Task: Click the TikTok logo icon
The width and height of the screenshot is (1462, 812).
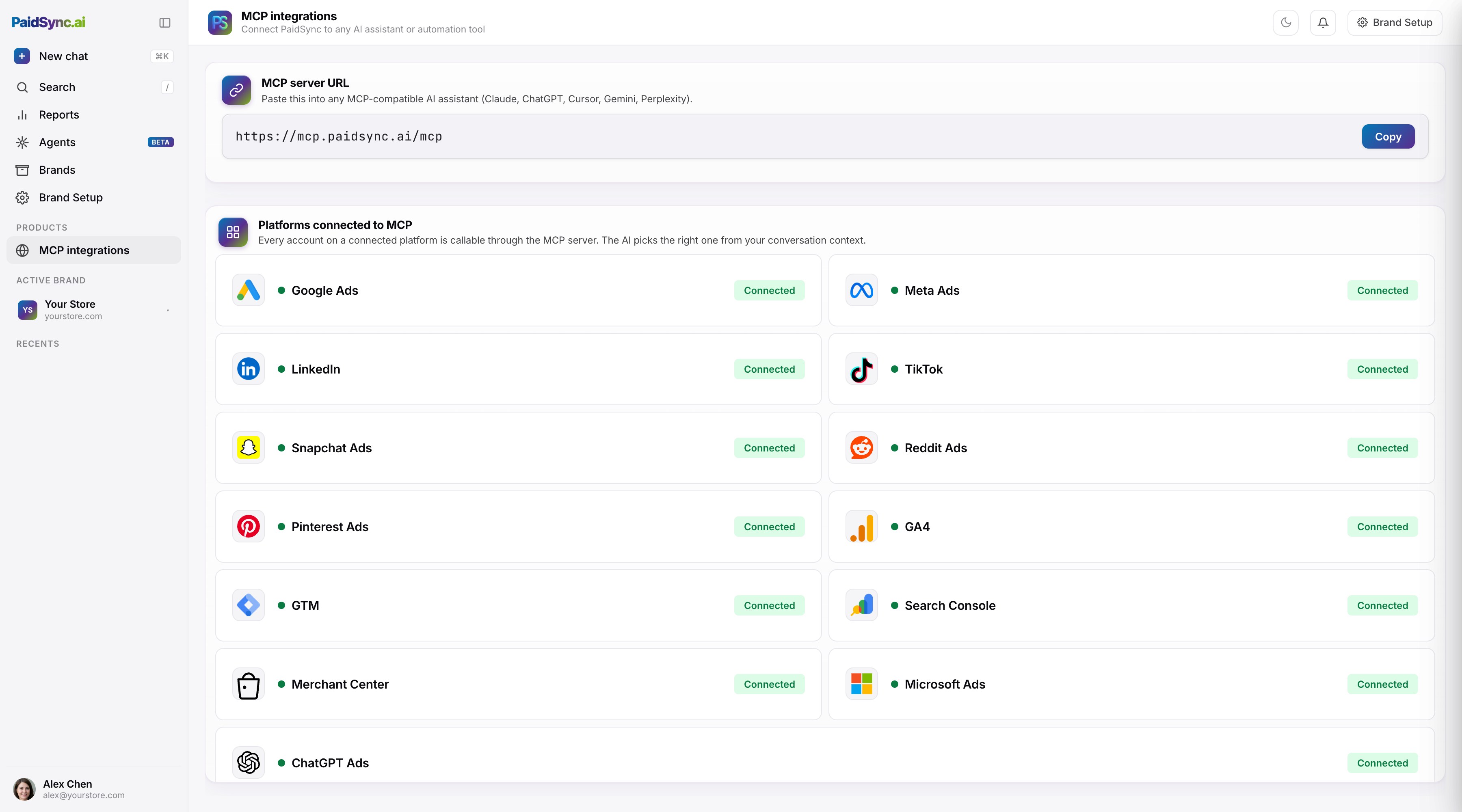Action: pyautogui.click(x=861, y=369)
